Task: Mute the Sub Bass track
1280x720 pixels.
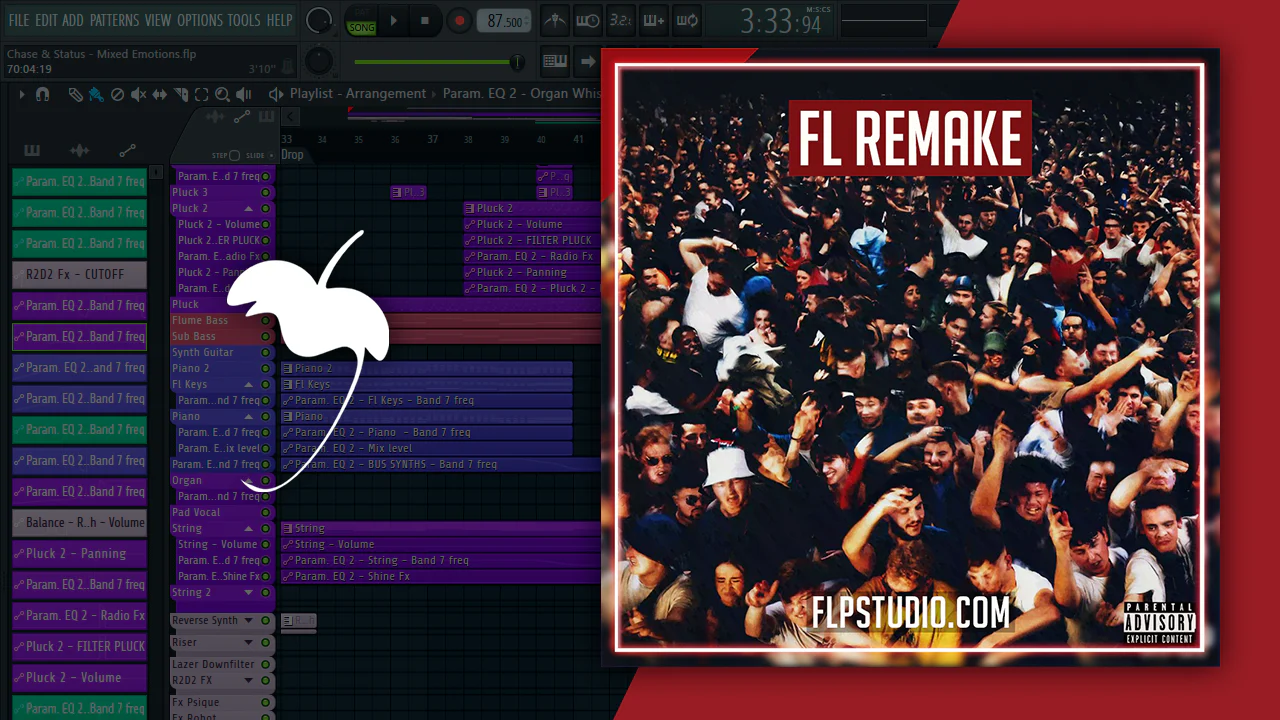Action: coord(265,336)
